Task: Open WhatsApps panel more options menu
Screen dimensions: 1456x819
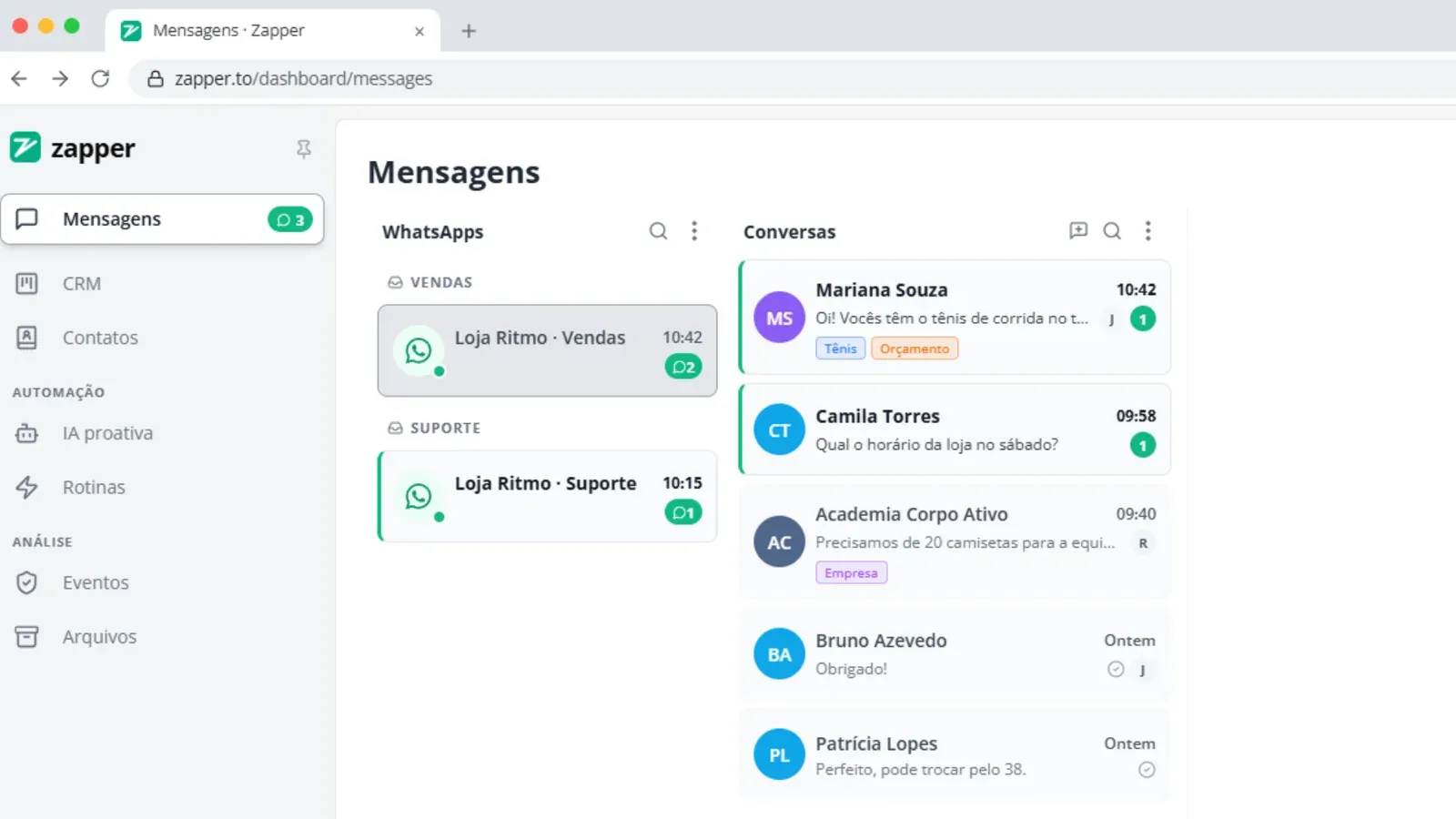Action: tap(694, 231)
